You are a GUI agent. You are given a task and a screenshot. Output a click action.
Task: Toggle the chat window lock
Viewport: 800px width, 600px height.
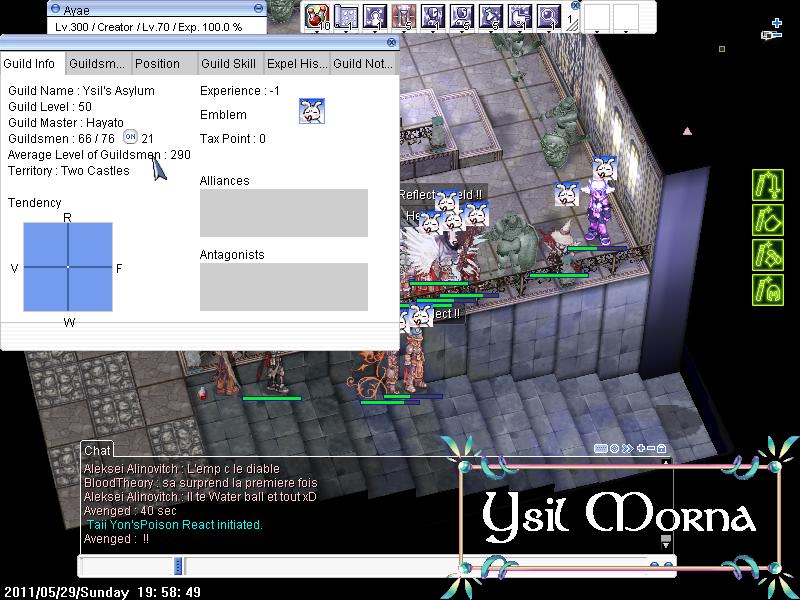(661, 448)
